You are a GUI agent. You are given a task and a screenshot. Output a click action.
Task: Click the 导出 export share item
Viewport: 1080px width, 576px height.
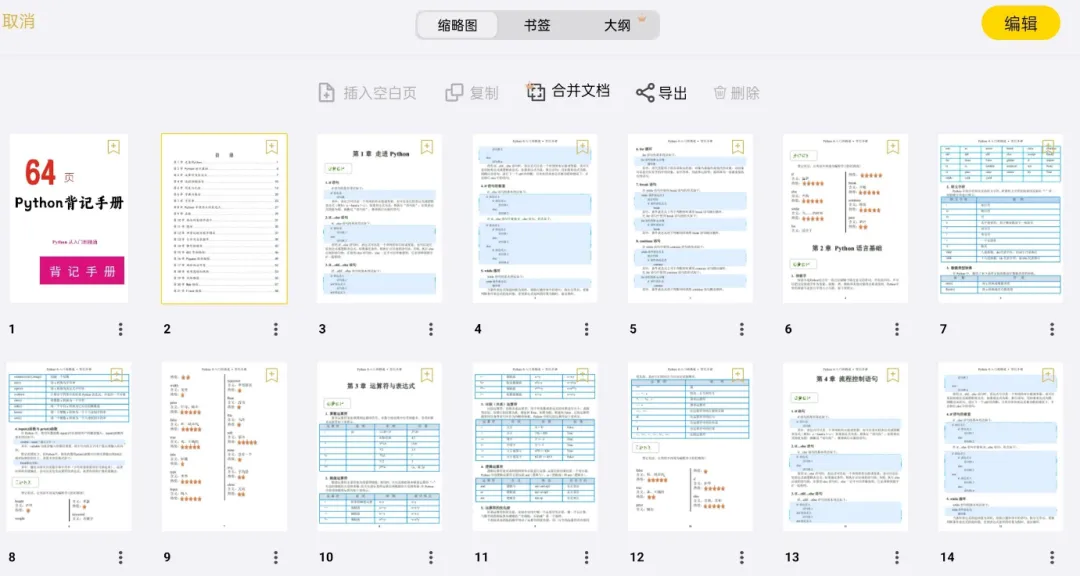[x=661, y=93]
